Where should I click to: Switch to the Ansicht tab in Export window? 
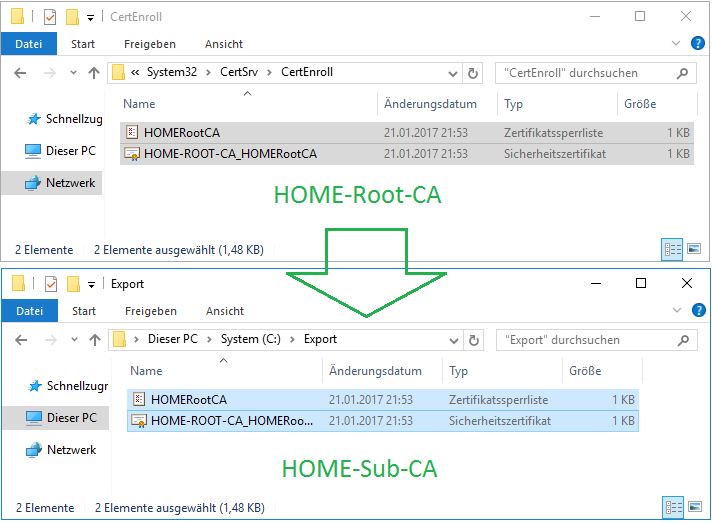point(224,311)
